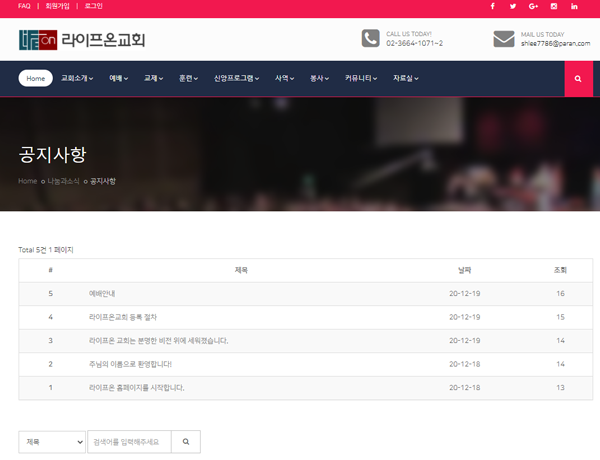The width and height of the screenshot is (600, 460).
Task: Open the Facebook social icon
Action: (492, 6)
